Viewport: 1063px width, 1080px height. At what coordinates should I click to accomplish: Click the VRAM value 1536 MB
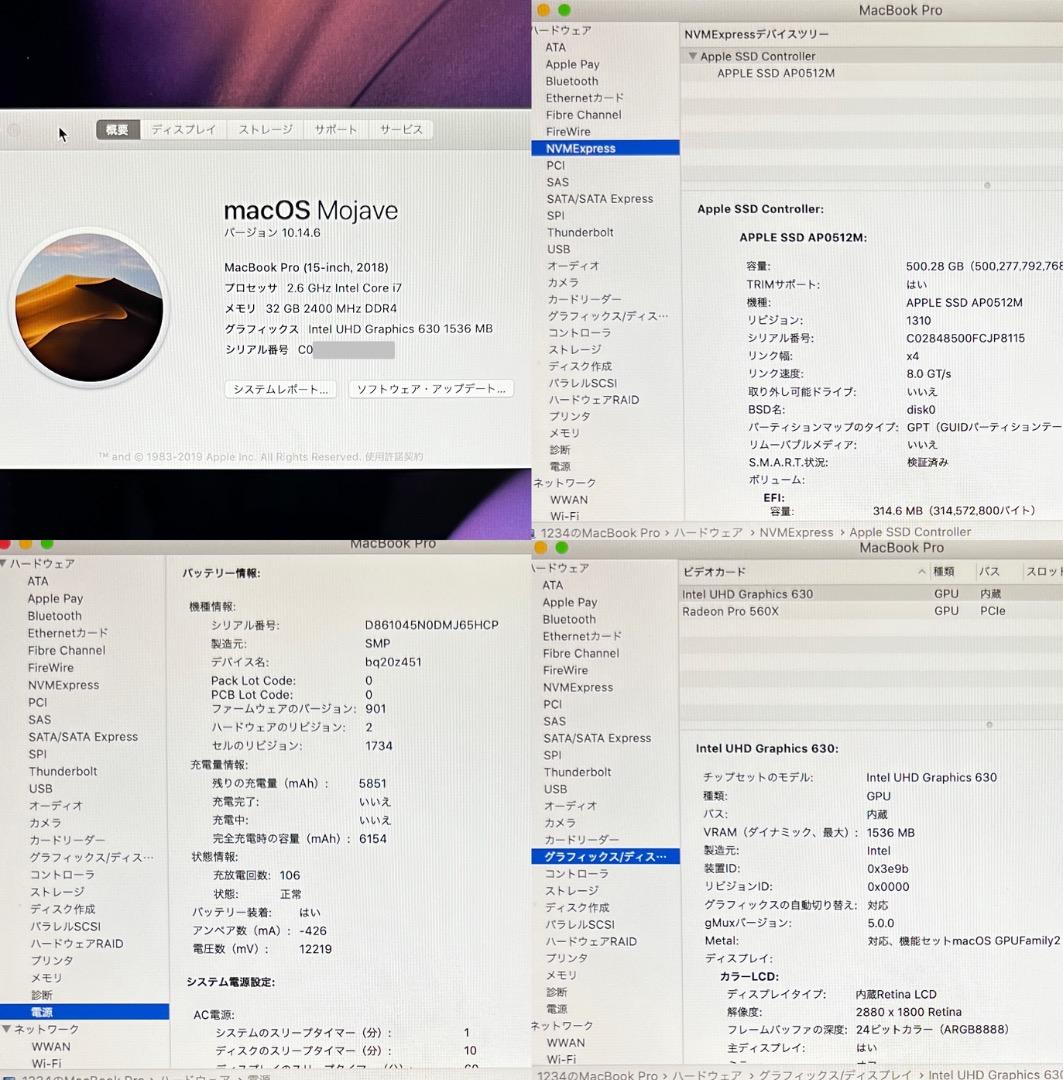click(890, 833)
